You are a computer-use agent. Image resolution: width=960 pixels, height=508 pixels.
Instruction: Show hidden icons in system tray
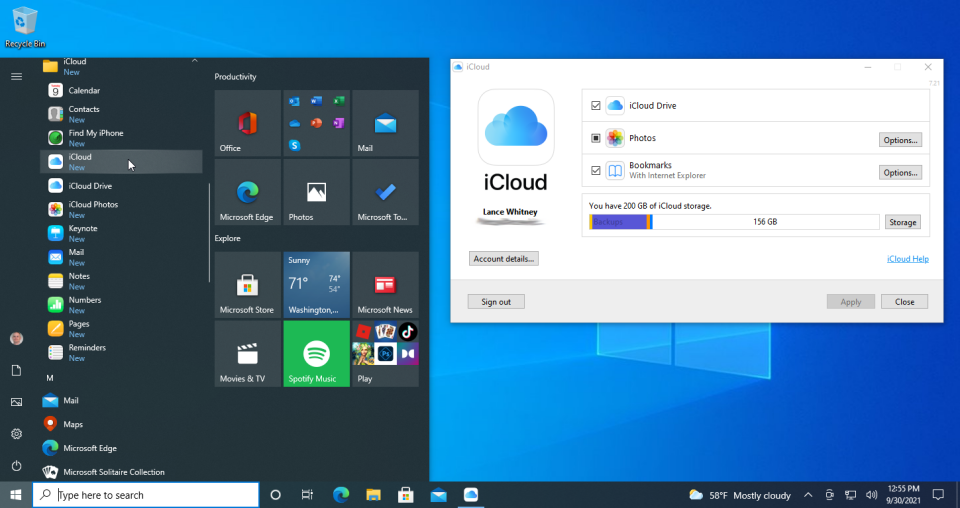click(x=808, y=495)
